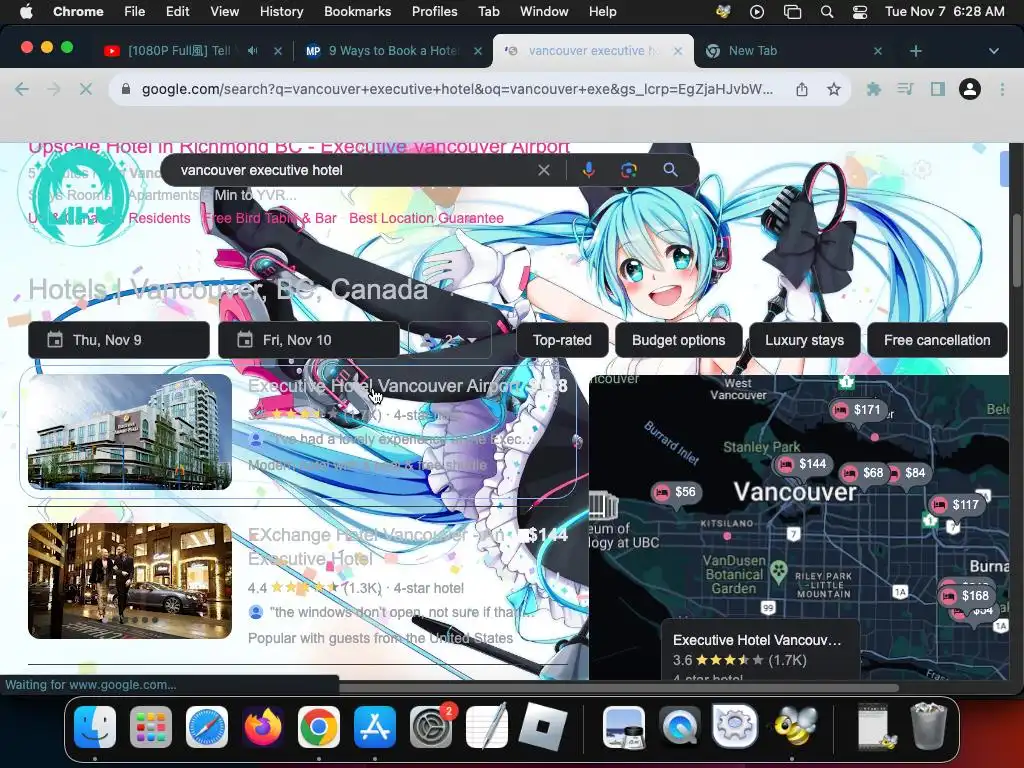Open Launchpad from the Dock
This screenshot has height=768, width=1024.
point(151,727)
